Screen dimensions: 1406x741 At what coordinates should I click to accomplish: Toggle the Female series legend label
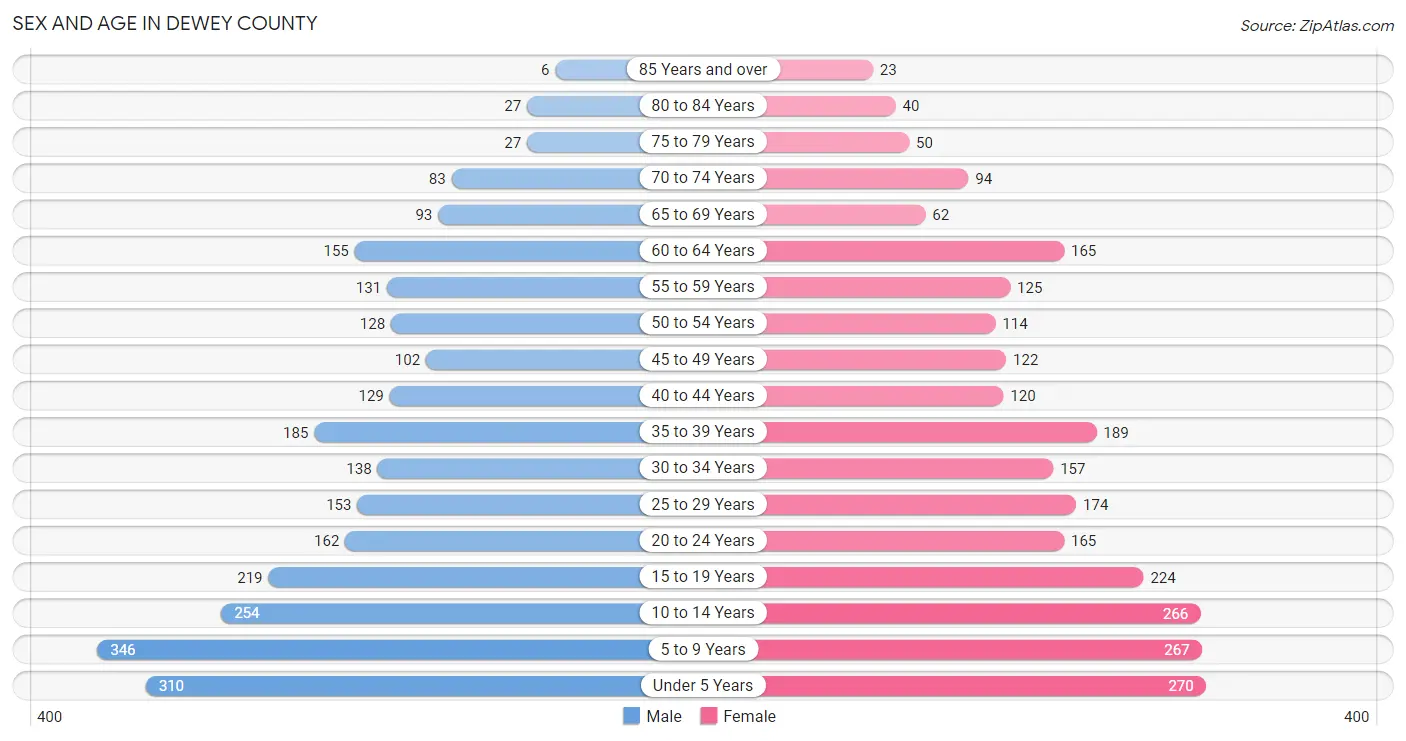pos(750,716)
